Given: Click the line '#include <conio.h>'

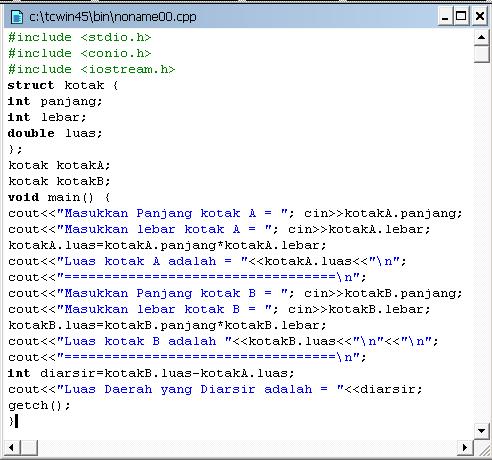Looking at the screenshot, I should click(80, 53).
